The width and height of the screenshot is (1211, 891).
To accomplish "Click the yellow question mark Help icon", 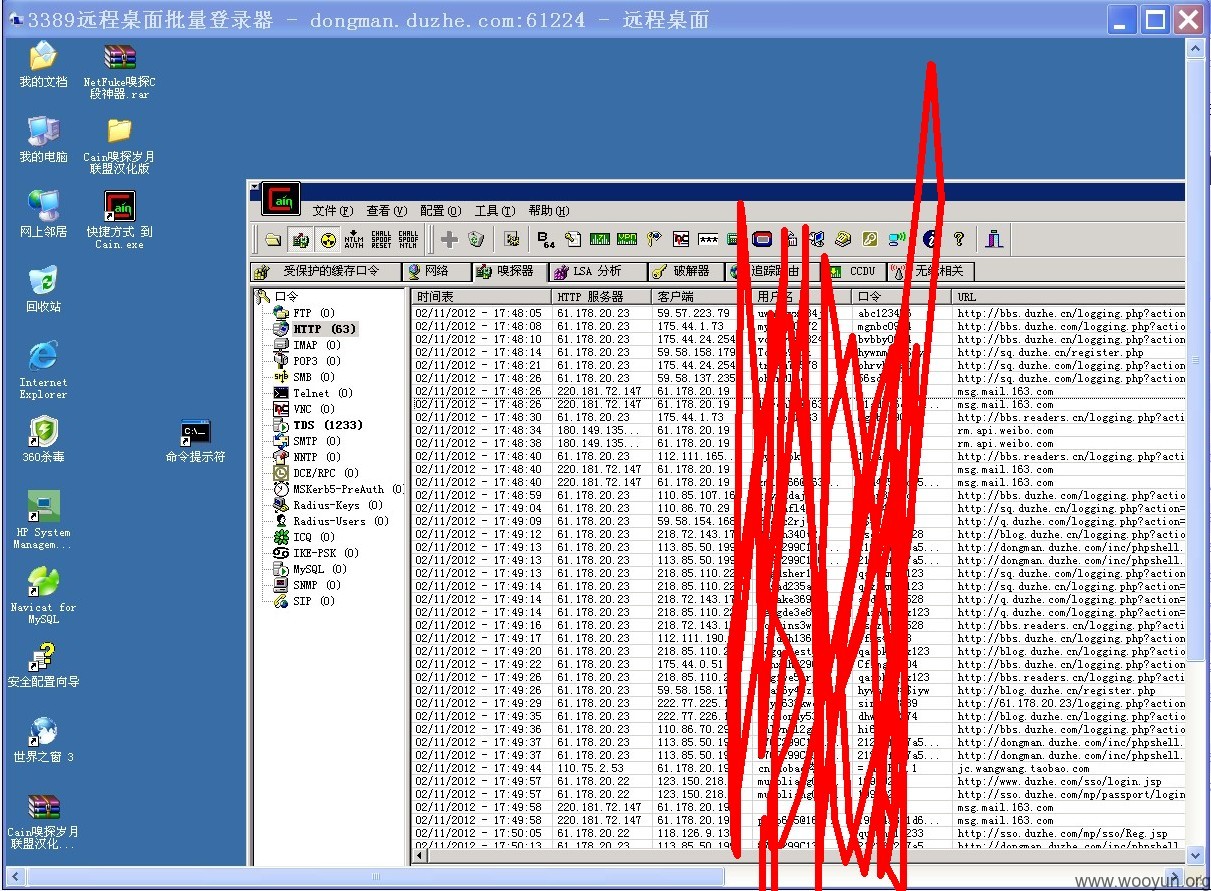I will [x=959, y=239].
